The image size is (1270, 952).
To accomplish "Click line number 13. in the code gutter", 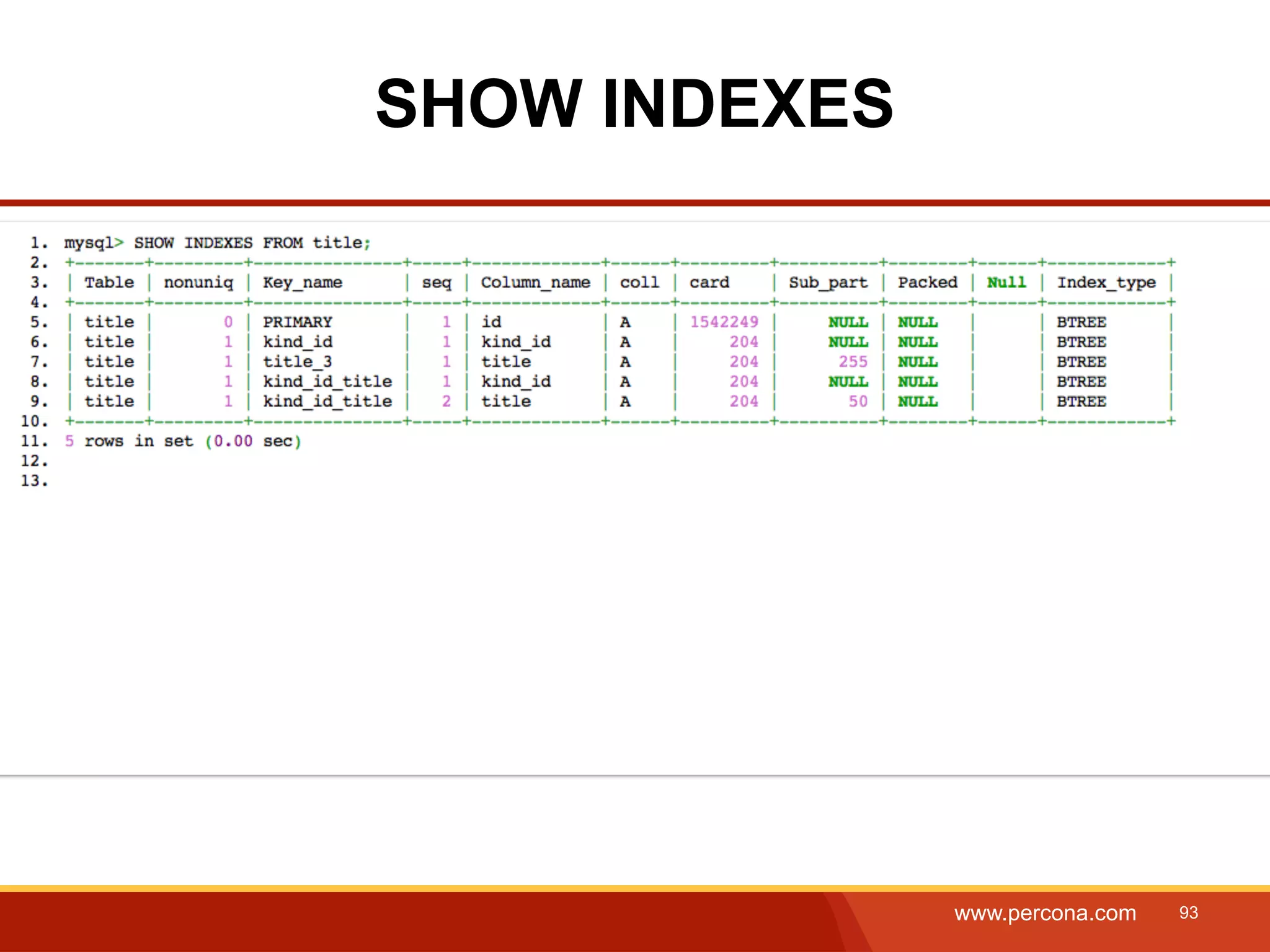I will tap(35, 481).
